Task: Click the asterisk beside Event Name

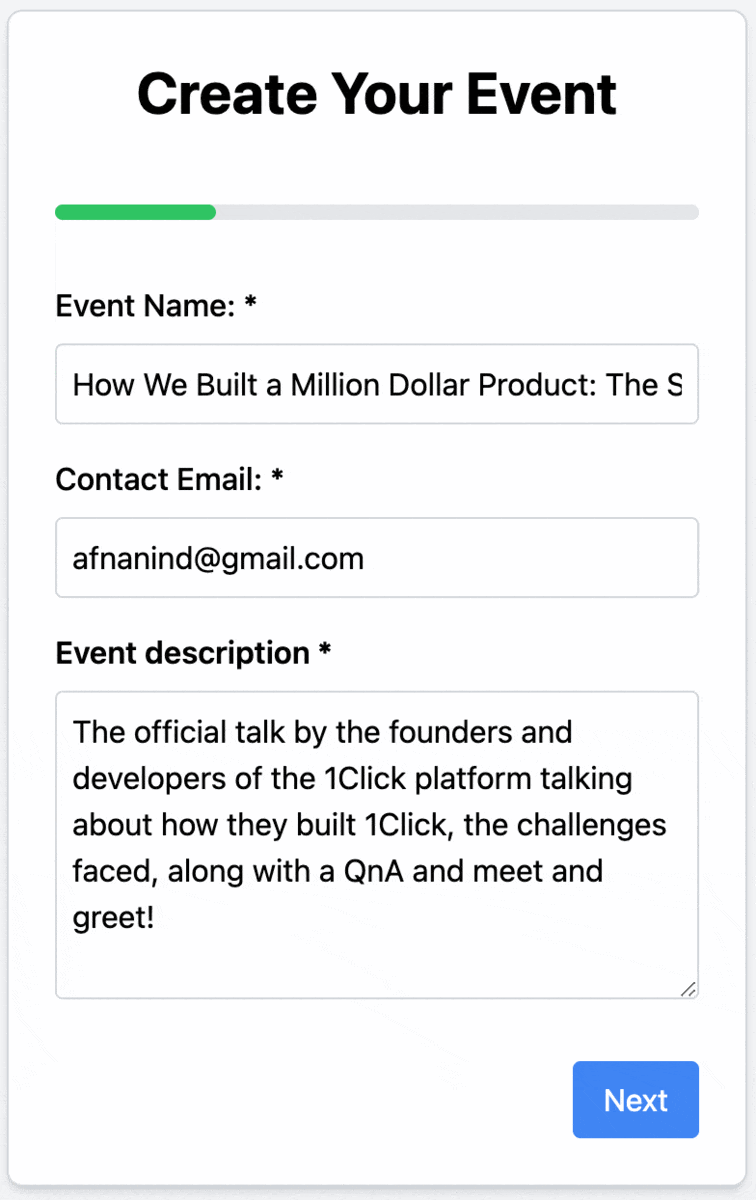Action: pyautogui.click(x=250, y=304)
